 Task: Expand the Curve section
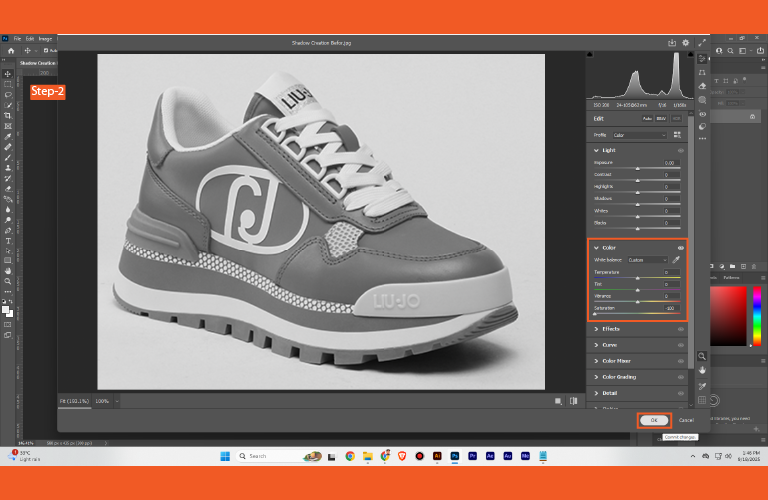(x=610, y=345)
